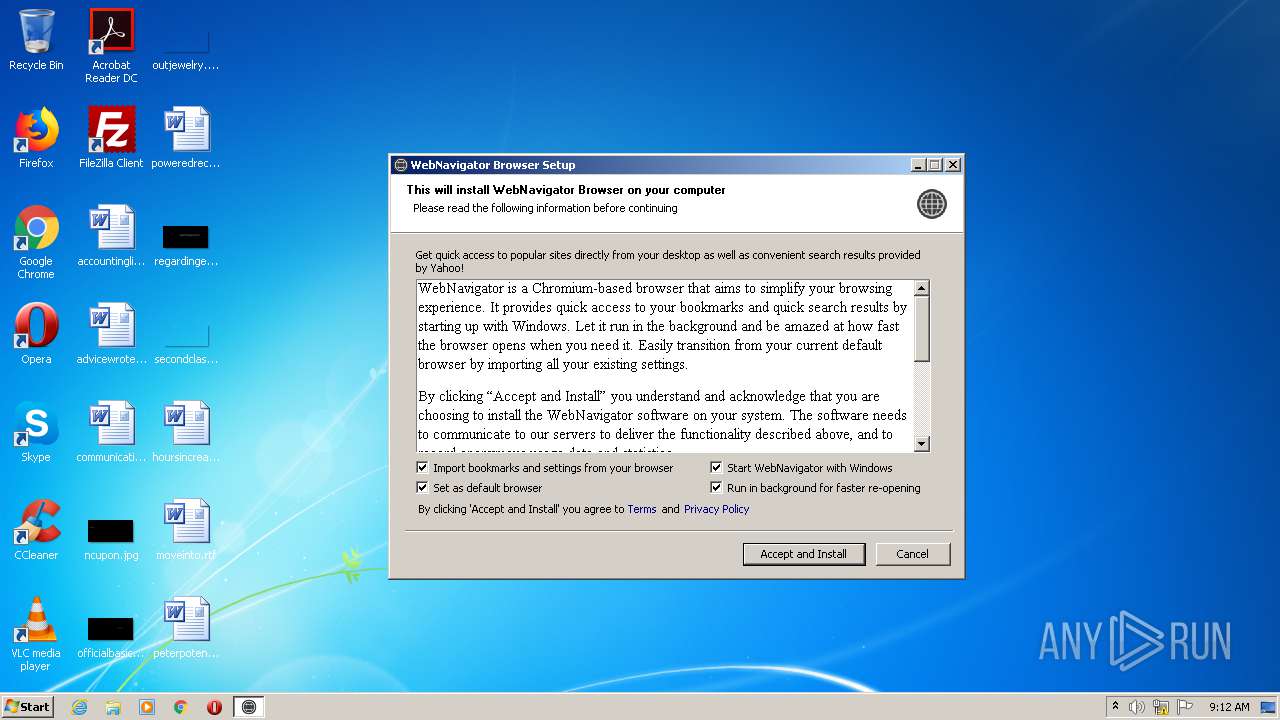Click the WebNavigator globe logo in setup header
The height and width of the screenshot is (720, 1280).
(931, 204)
